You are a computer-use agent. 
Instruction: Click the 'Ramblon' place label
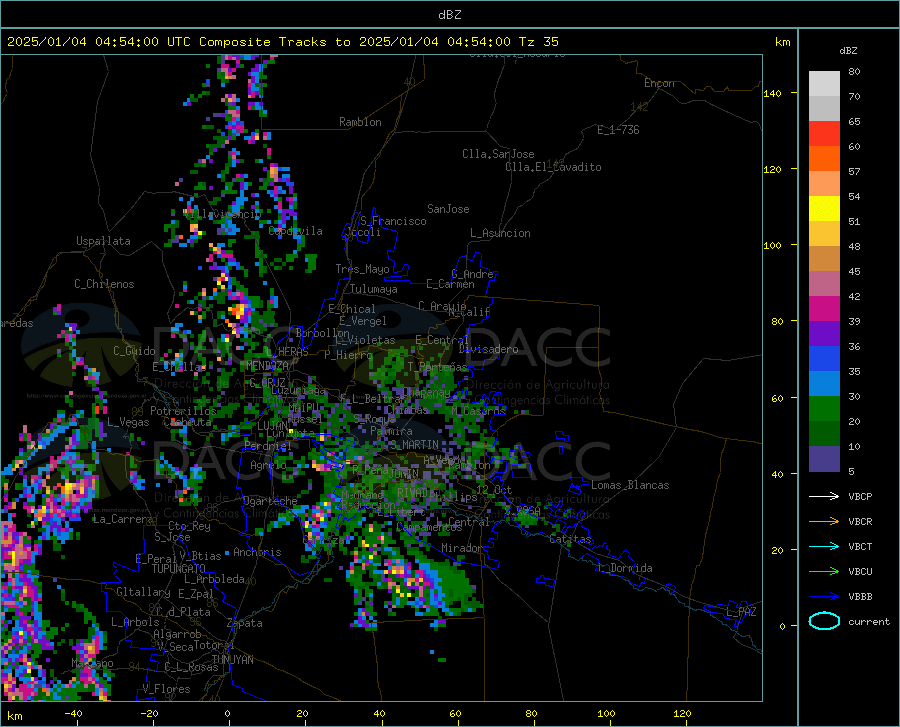360,122
